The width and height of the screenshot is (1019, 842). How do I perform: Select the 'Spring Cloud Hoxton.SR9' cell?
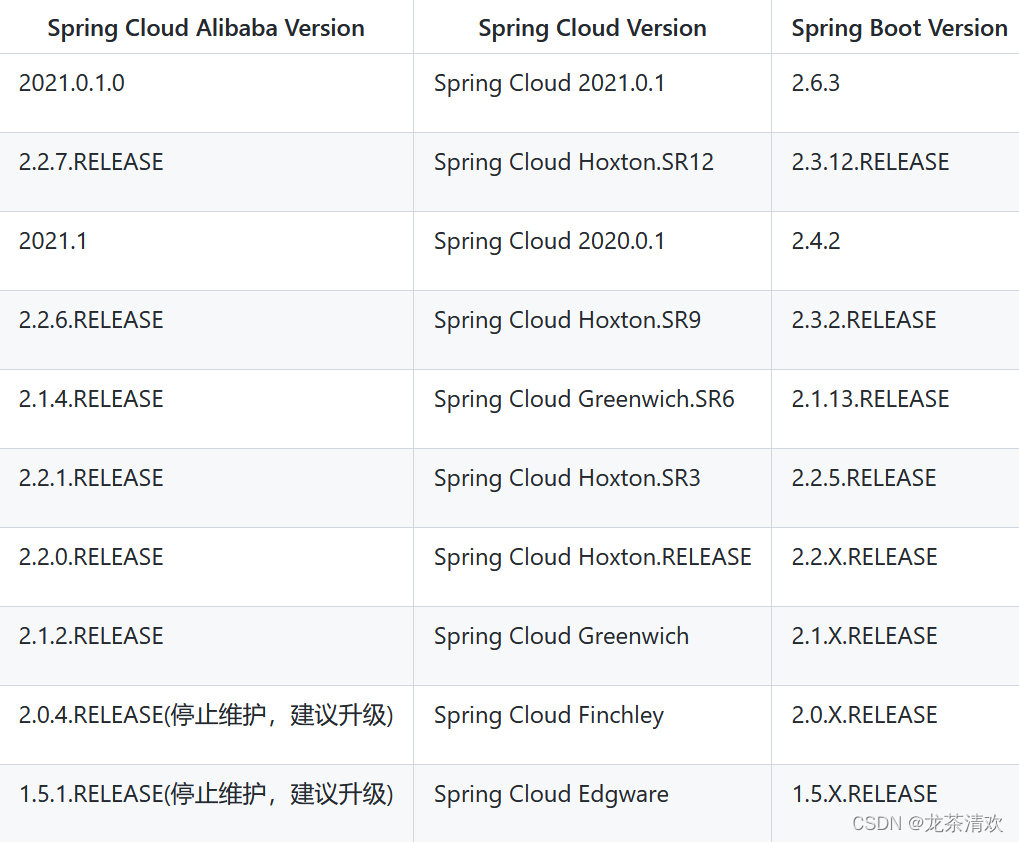coord(592,330)
